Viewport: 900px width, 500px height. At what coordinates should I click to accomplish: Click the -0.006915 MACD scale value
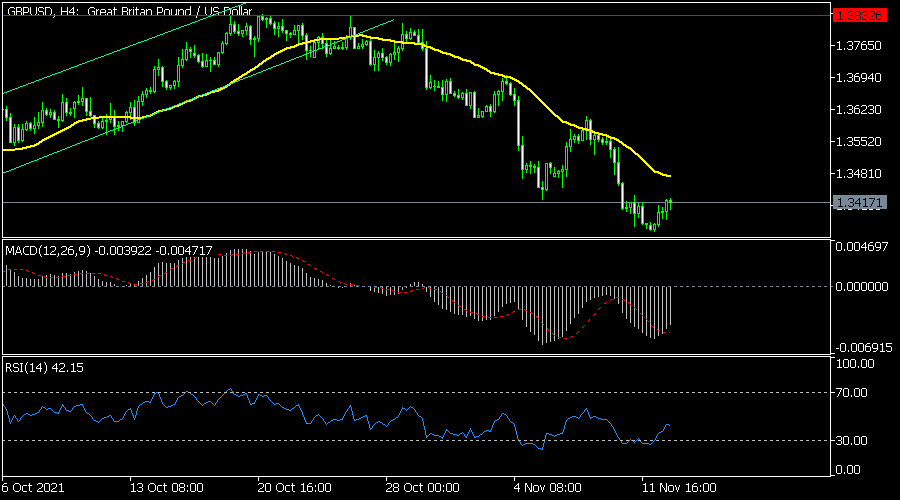863,348
